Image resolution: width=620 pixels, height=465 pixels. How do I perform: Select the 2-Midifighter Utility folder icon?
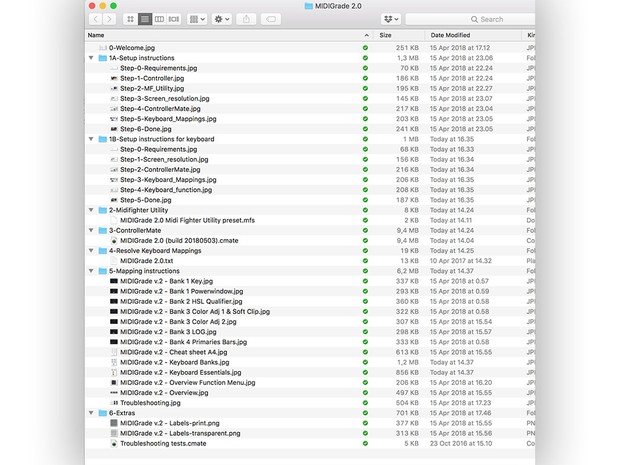(x=103, y=210)
